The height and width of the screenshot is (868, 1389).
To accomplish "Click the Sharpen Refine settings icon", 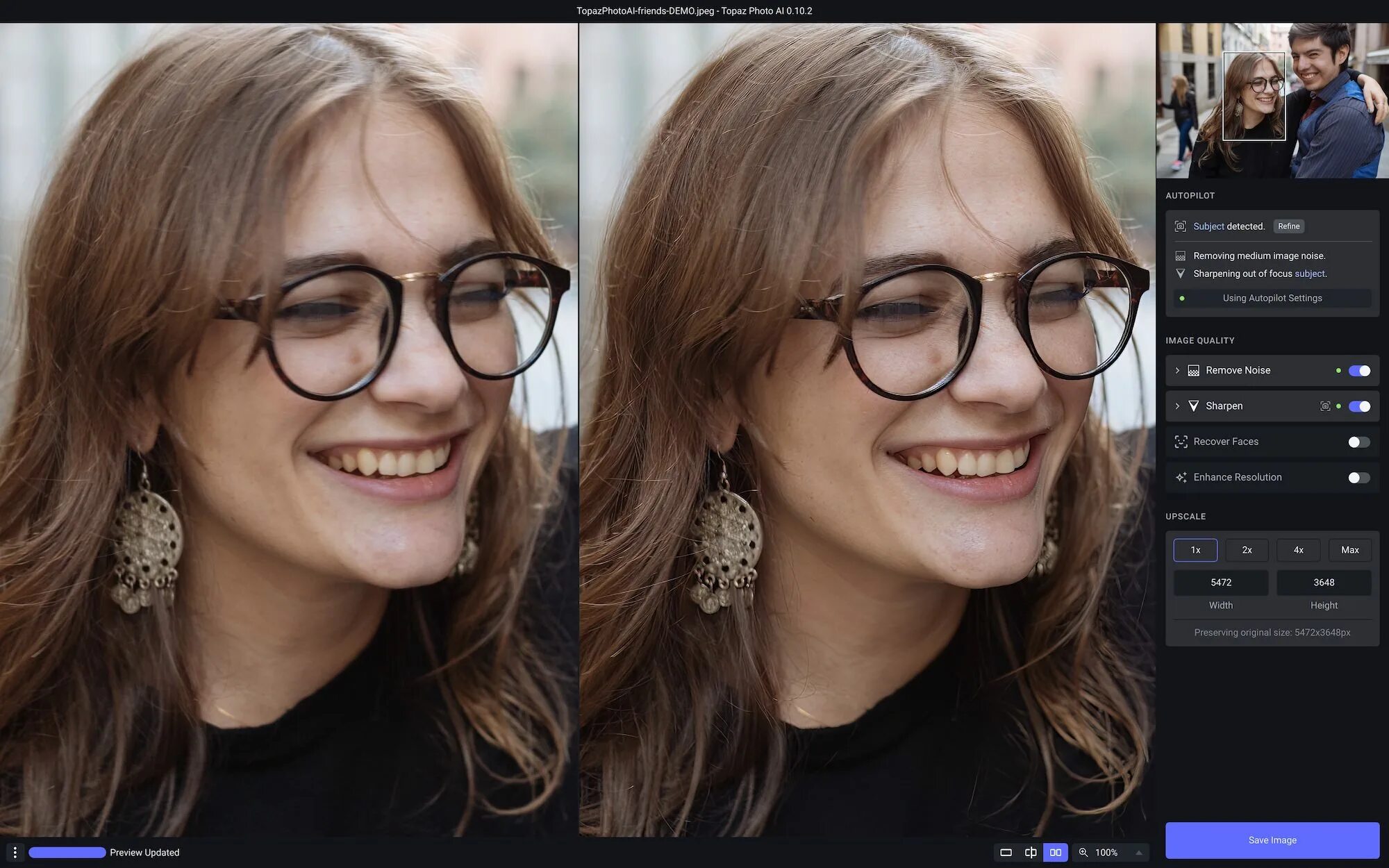I will coord(1324,406).
